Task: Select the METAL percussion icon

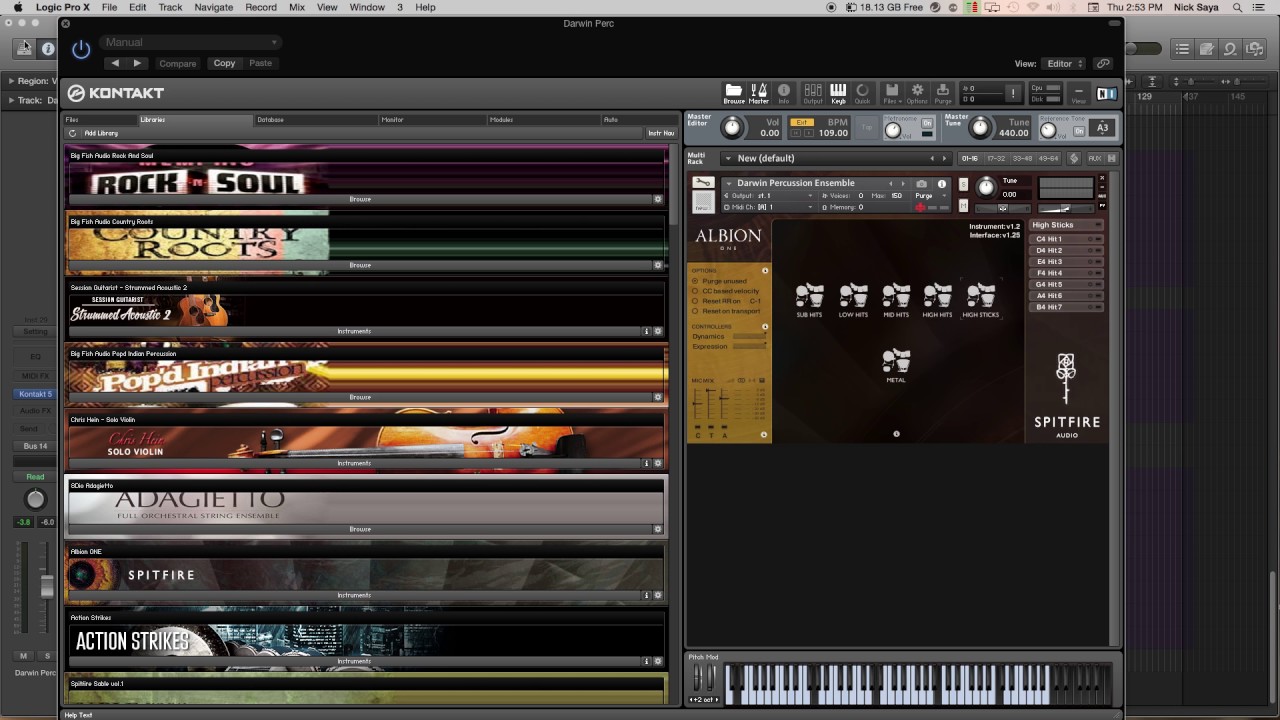Action: (x=896, y=366)
